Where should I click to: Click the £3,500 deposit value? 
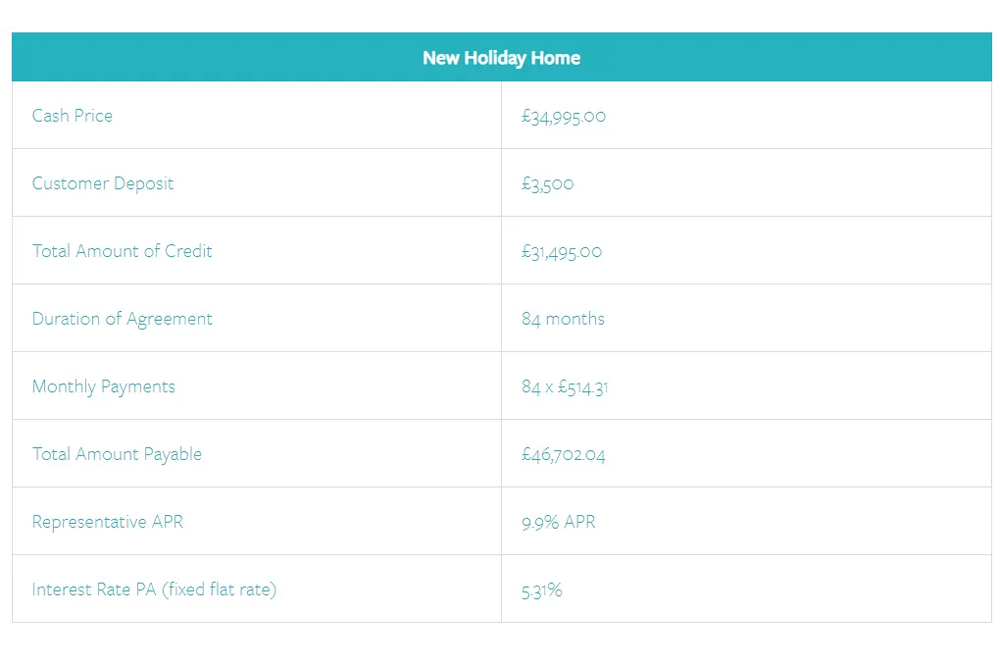point(547,184)
